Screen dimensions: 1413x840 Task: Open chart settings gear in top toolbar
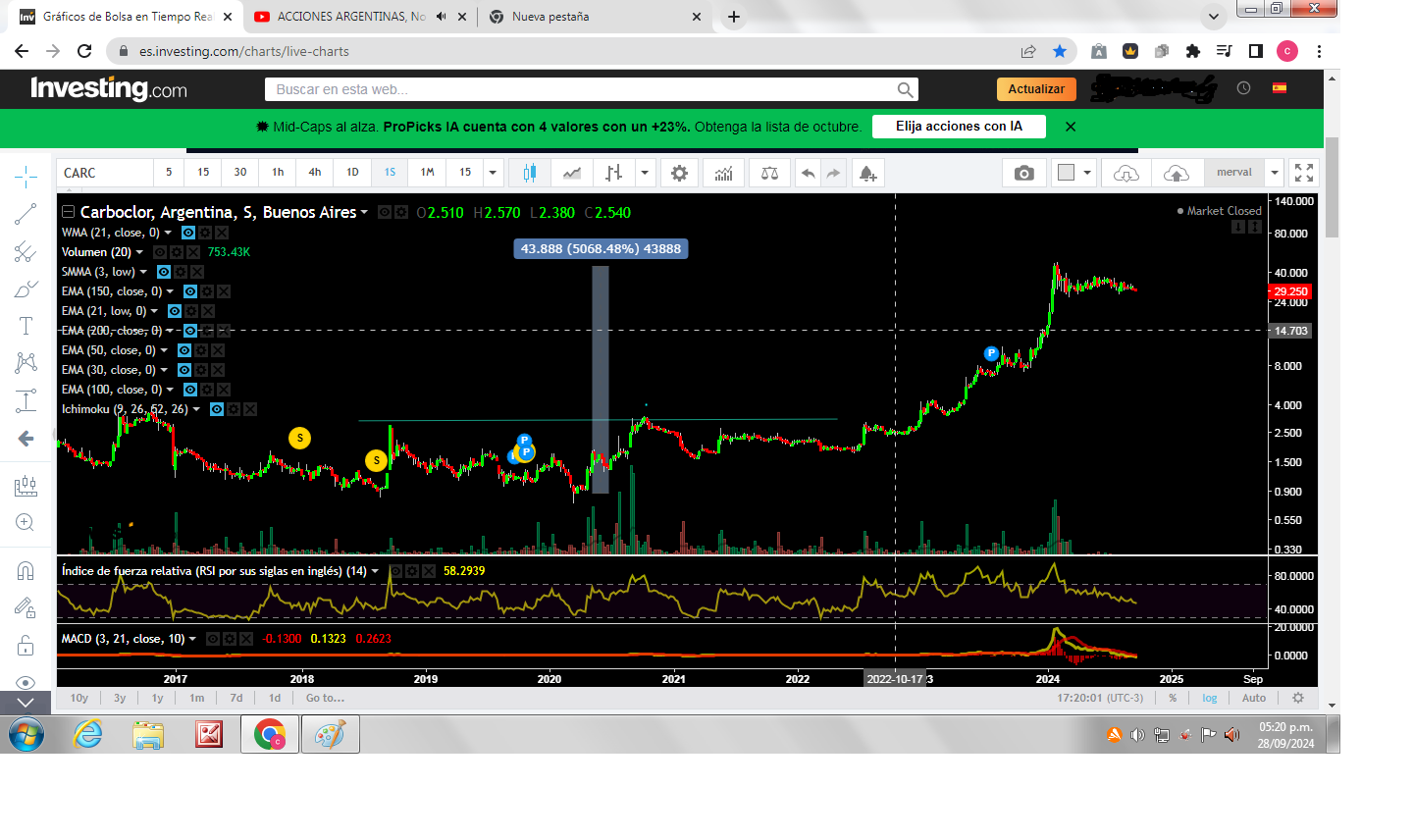679,173
